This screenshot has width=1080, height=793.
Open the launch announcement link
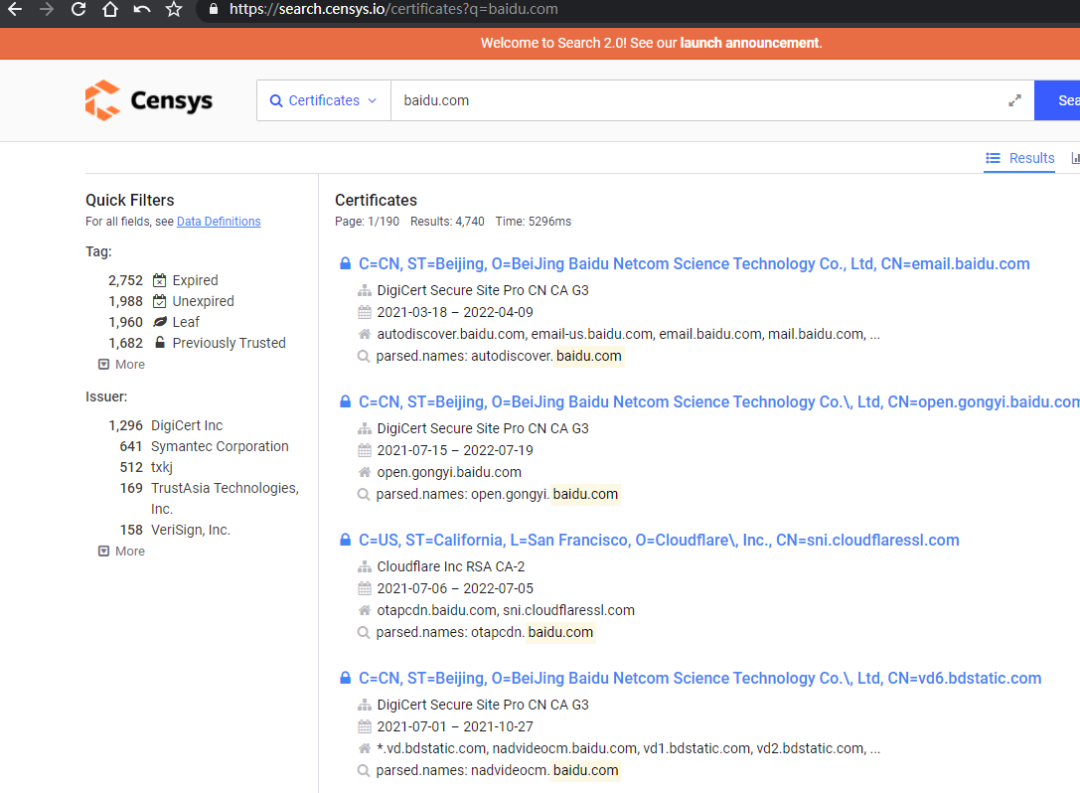coord(749,43)
